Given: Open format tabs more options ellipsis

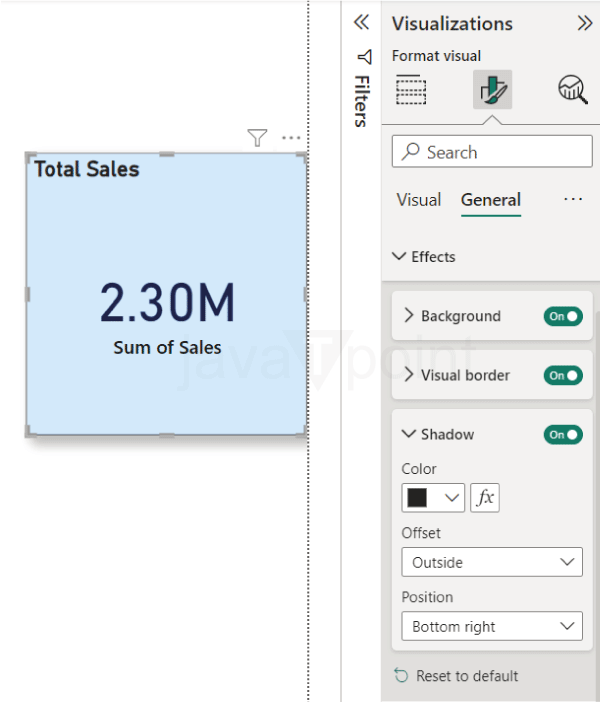Looking at the screenshot, I should 573,199.
